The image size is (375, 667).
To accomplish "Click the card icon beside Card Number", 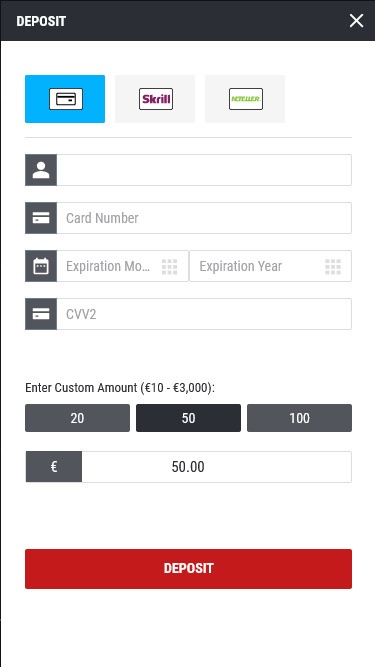I will (41, 218).
